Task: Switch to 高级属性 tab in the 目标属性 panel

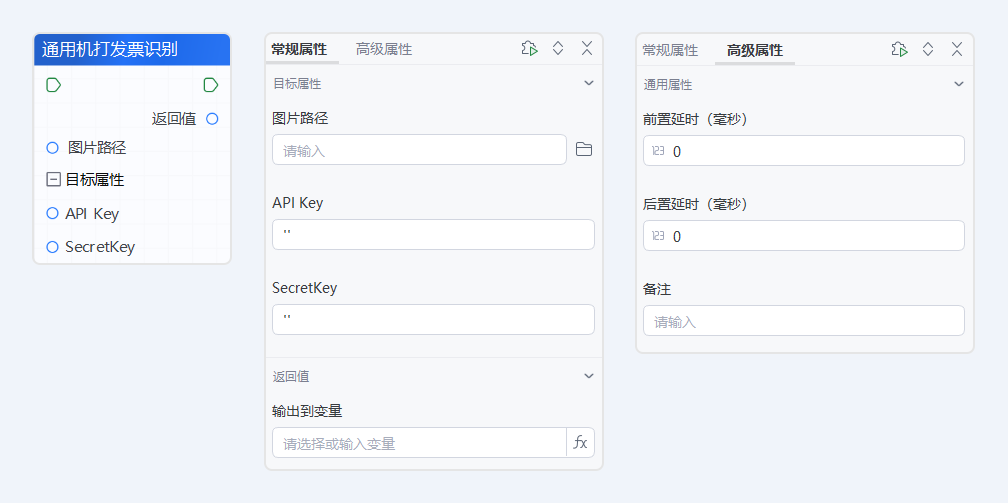Action: click(384, 49)
